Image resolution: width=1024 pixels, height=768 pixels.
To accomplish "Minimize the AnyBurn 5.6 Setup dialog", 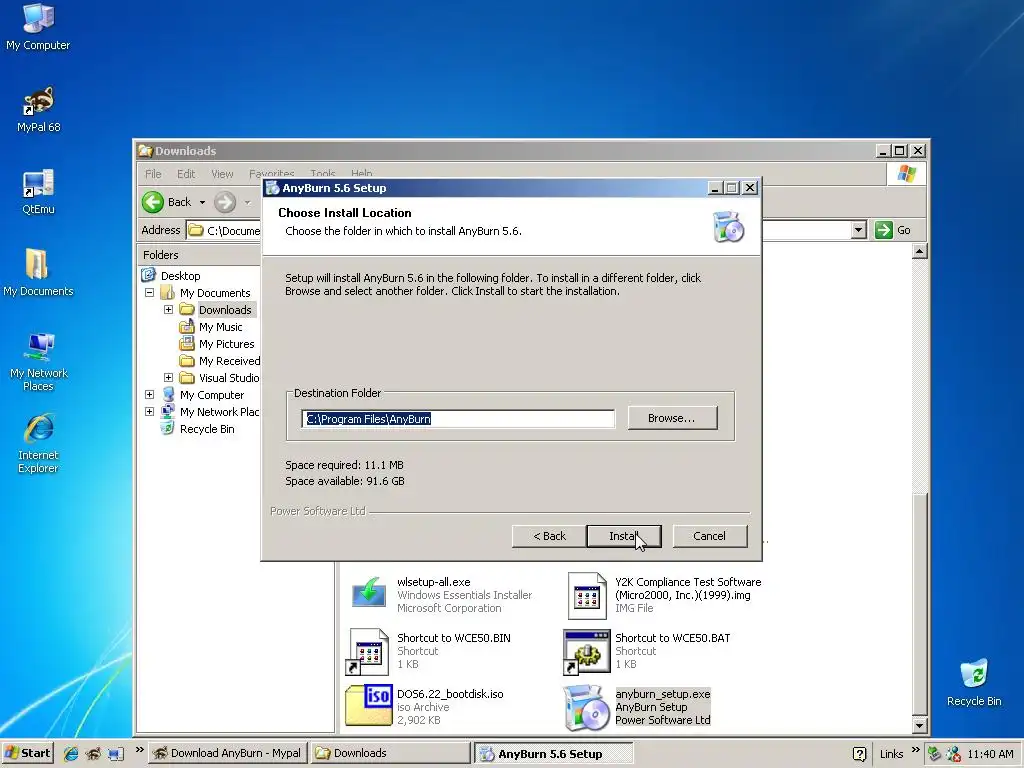I will click(x=715, y=188).
